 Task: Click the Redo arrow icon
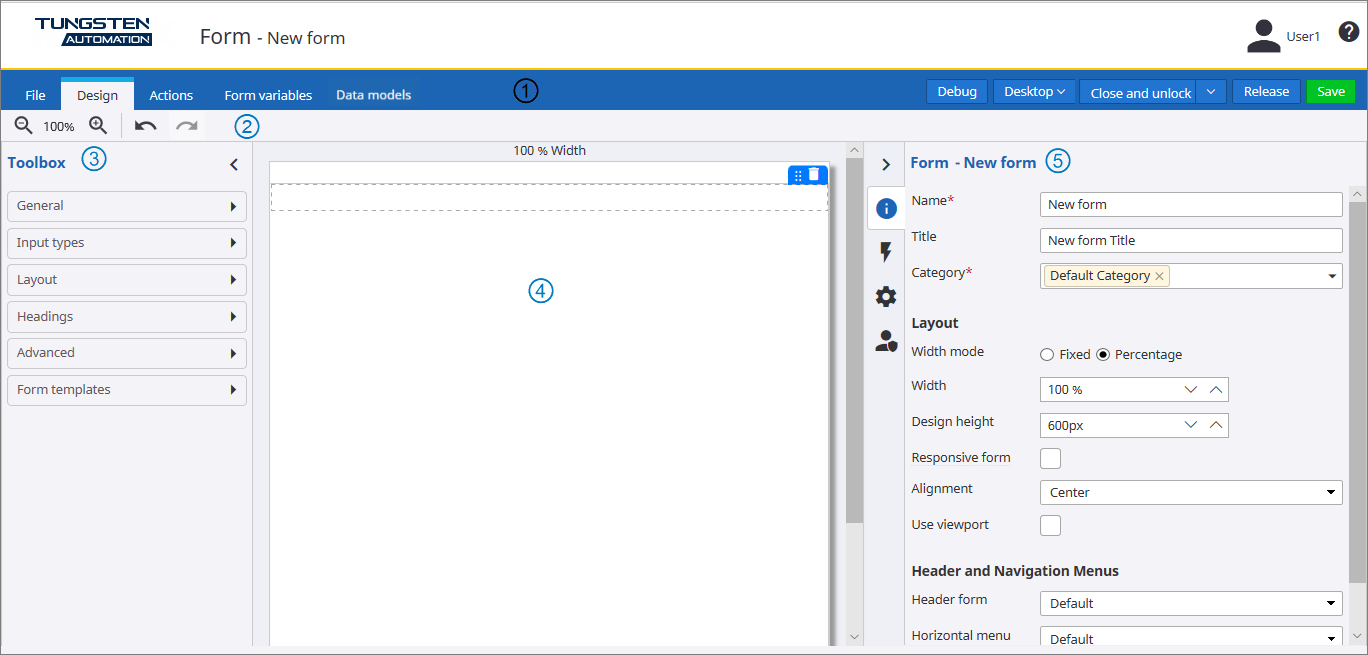[186, 125]
